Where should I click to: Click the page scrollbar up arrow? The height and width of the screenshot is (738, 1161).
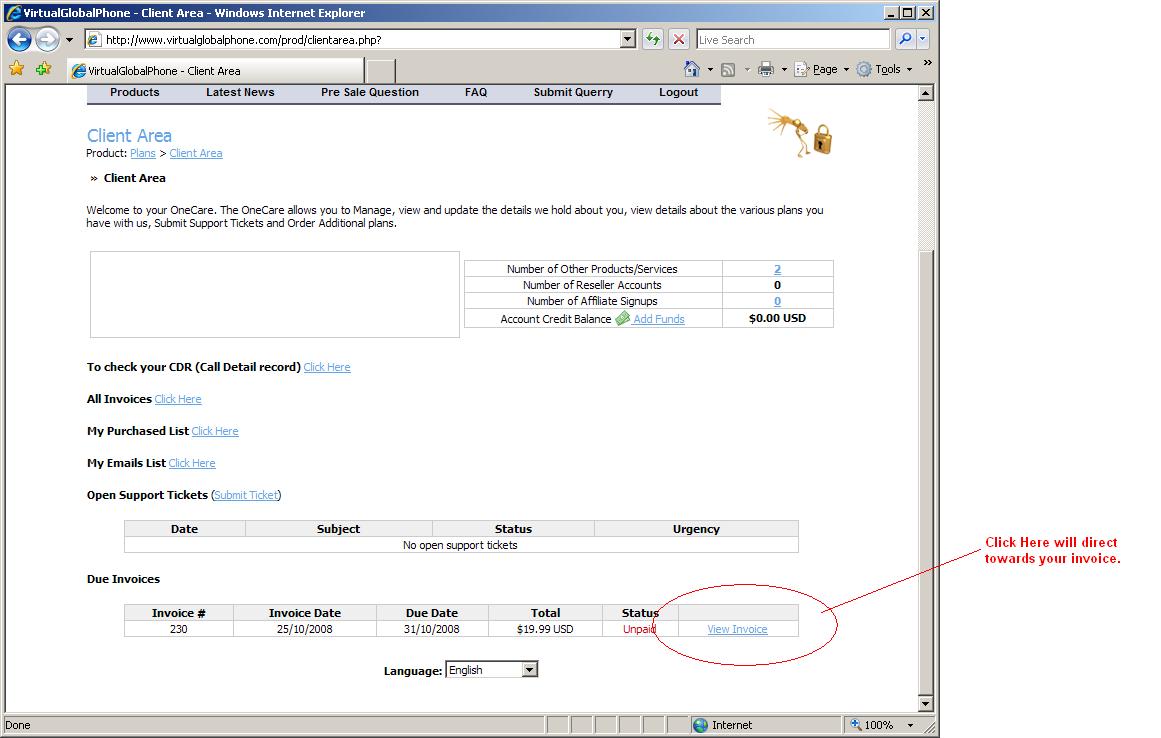coord(926,93)
